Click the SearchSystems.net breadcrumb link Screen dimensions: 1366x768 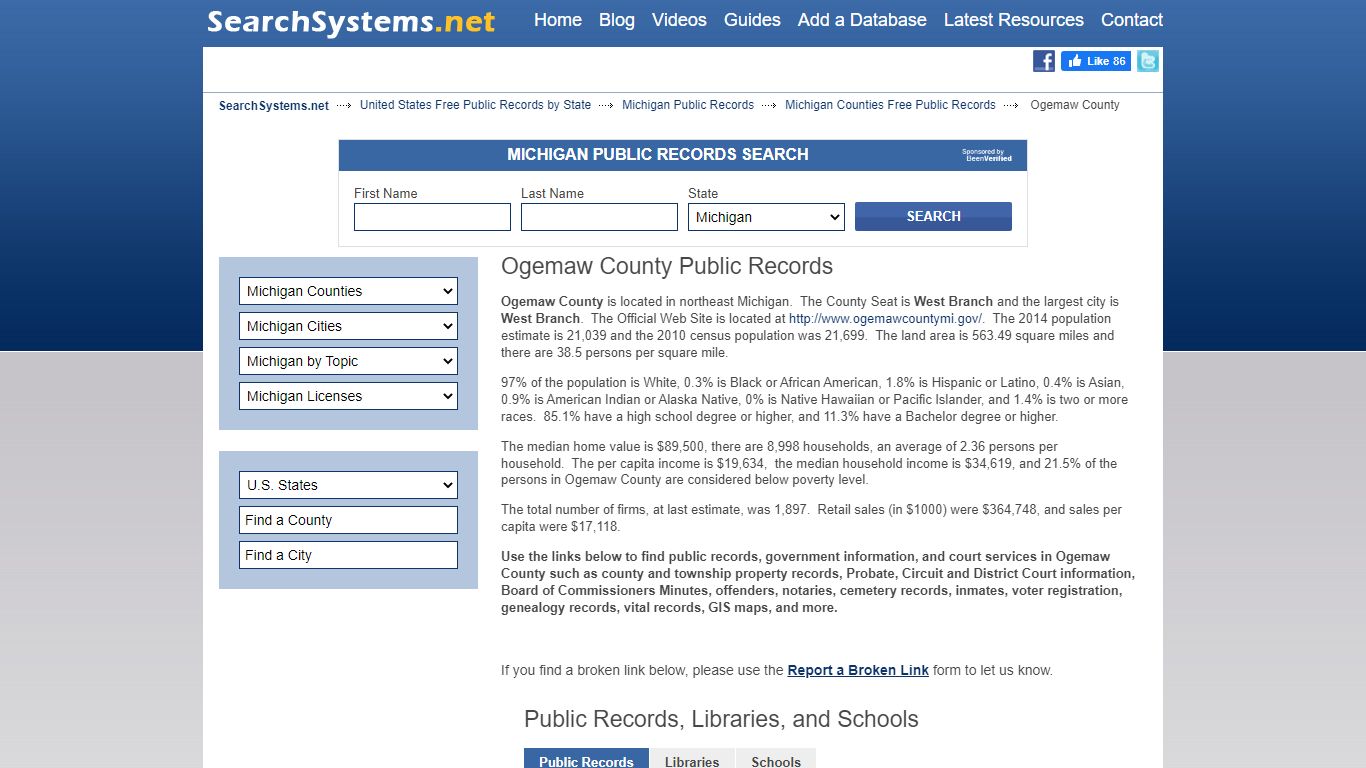274,105
